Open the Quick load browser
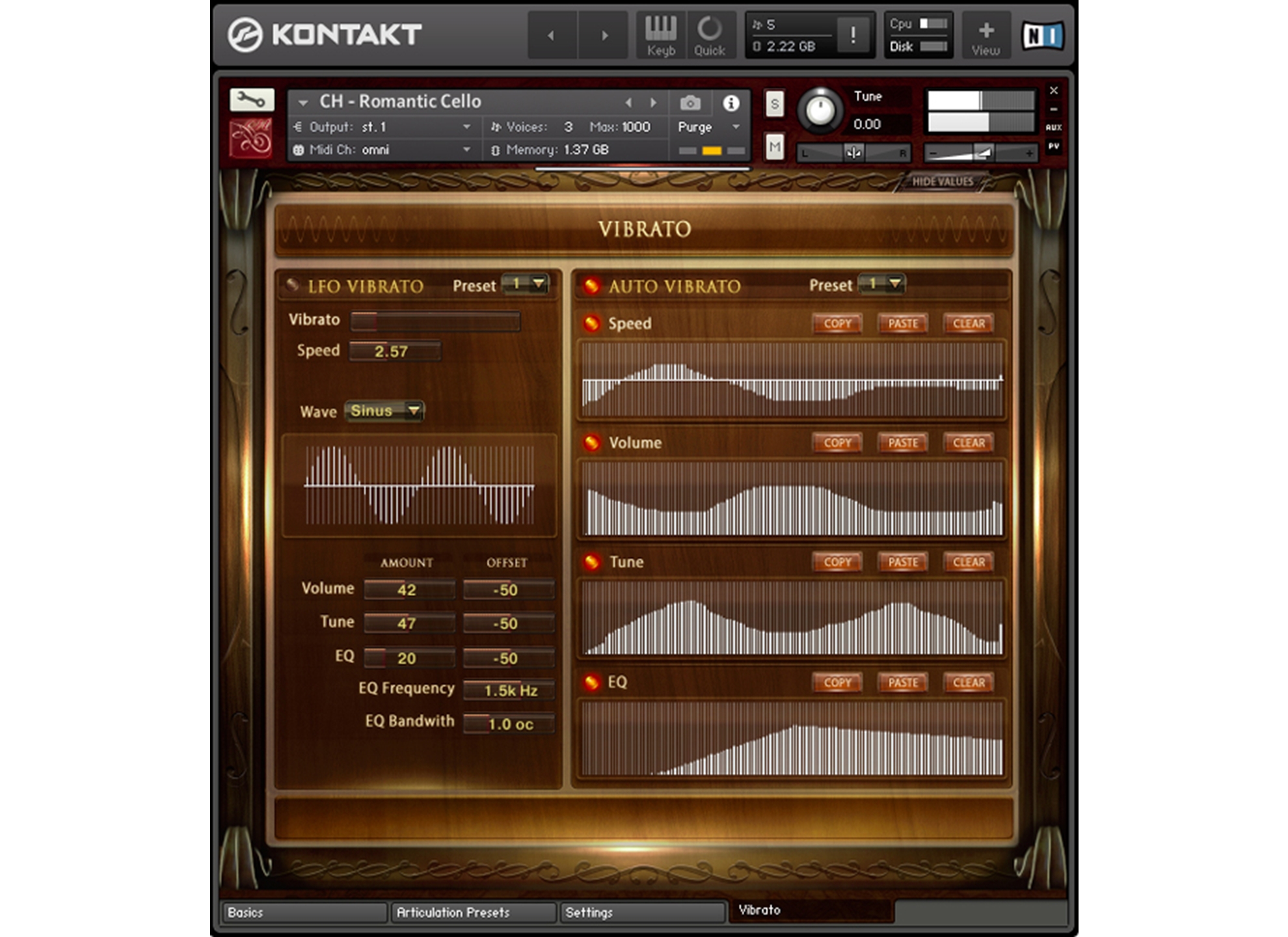The width and height of the screenshot is (1288, 937). [710, 35]
